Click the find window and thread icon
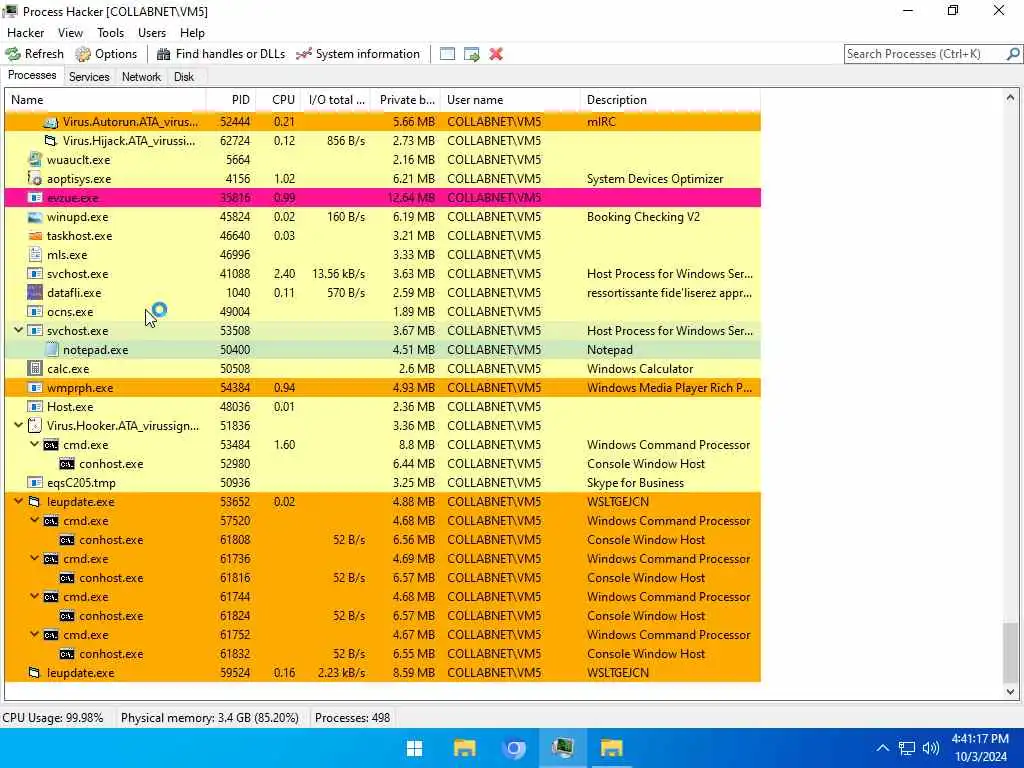The width and height of the screenshot is (1024, 768). tap(472, 54)
